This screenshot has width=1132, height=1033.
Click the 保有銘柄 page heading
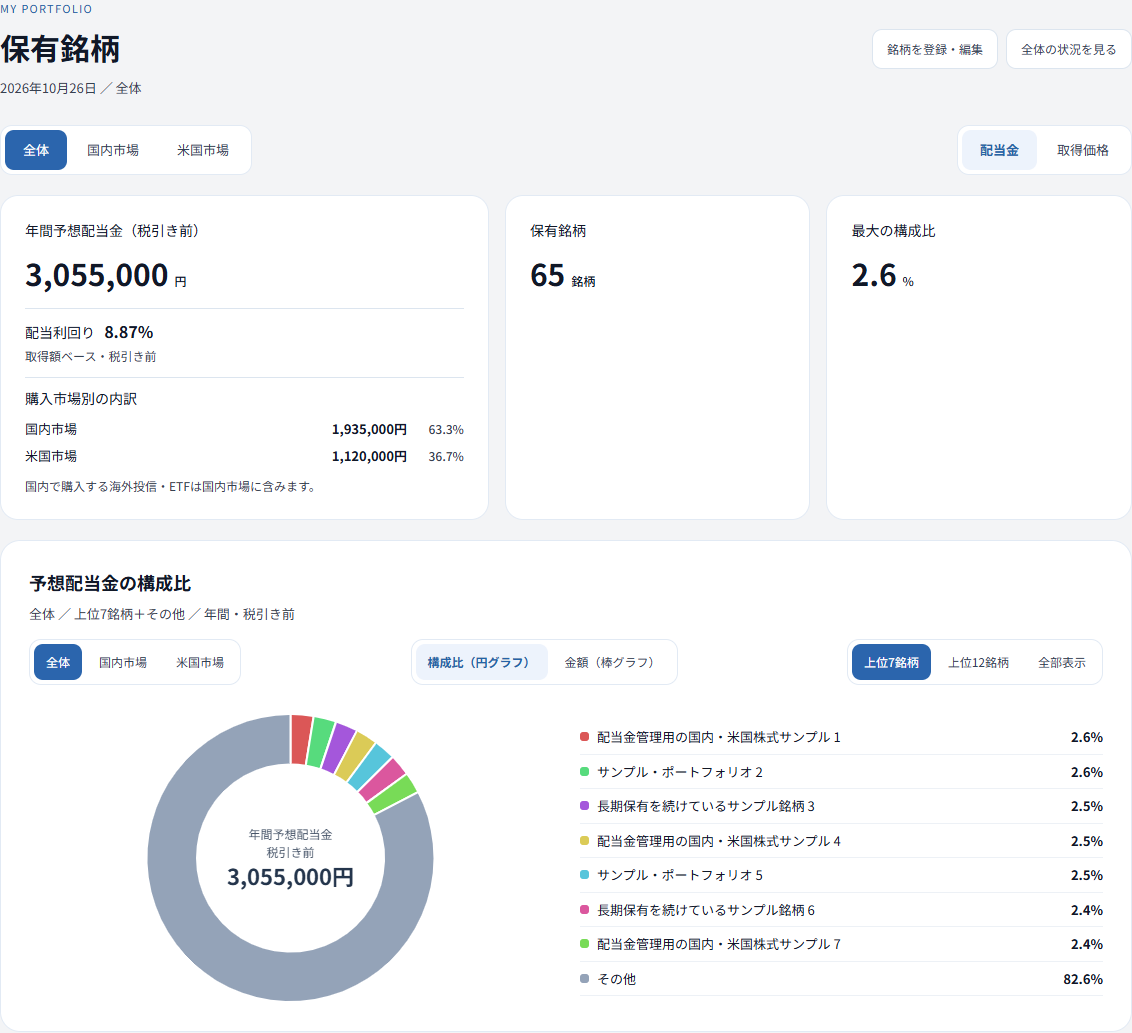pyautogui.click(x=60, y=49)
